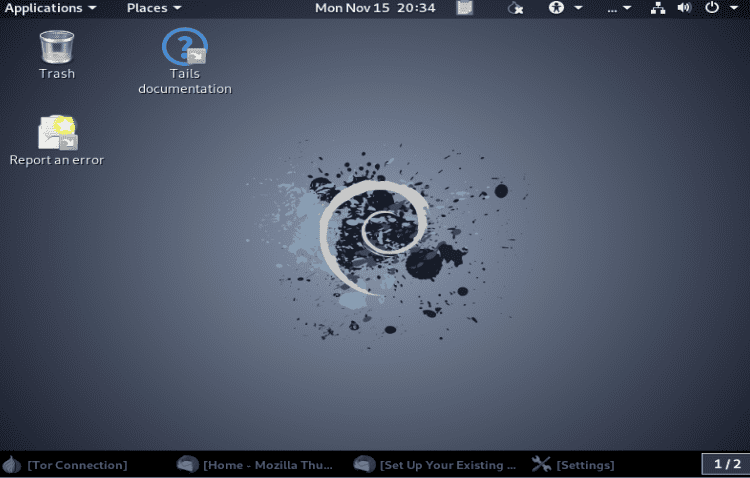Click the Thunderbird icon for Home window
Screen dimensions: 750x478
[187, 464]
